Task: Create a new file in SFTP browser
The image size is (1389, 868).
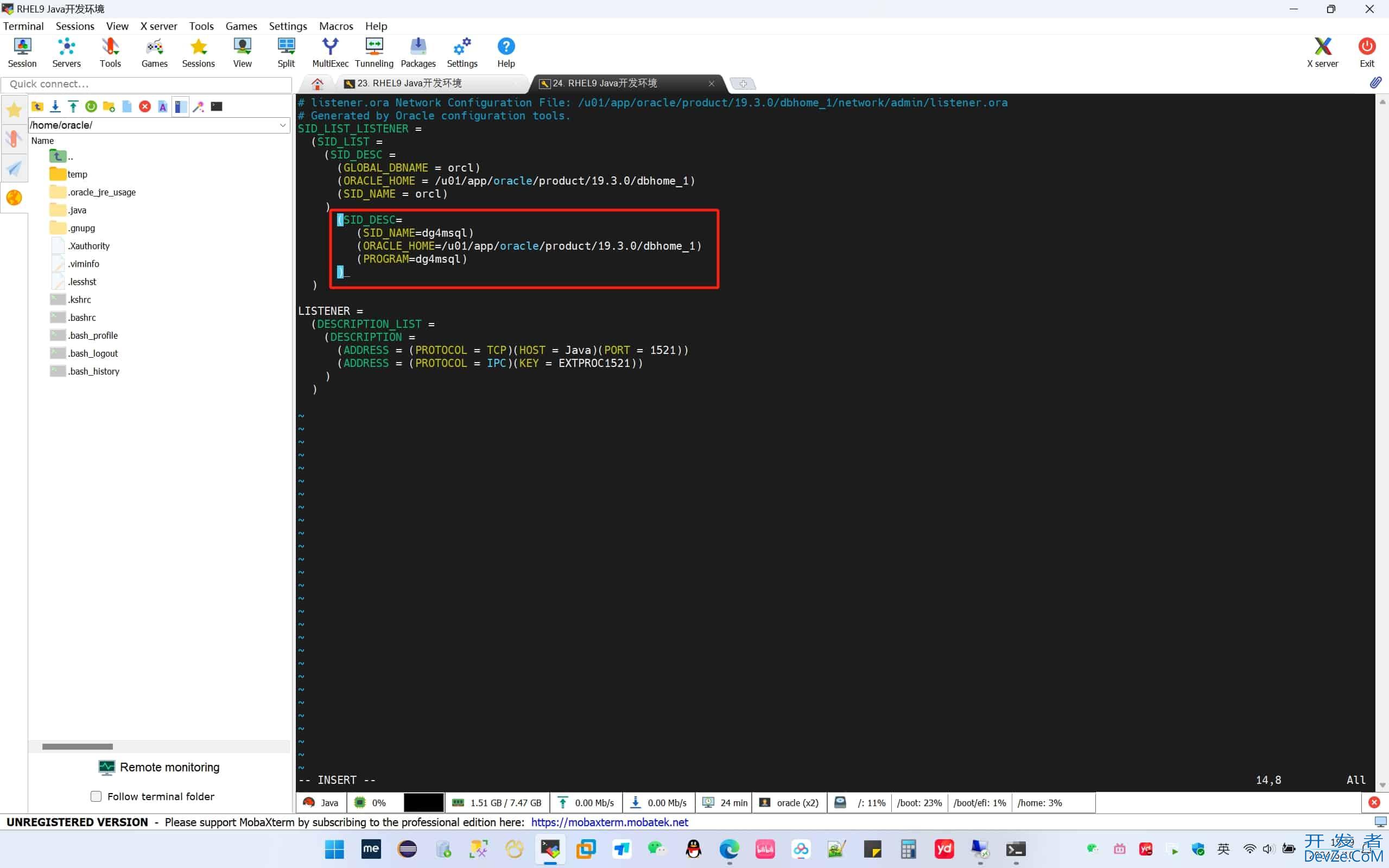Action: tap(127, 106)
